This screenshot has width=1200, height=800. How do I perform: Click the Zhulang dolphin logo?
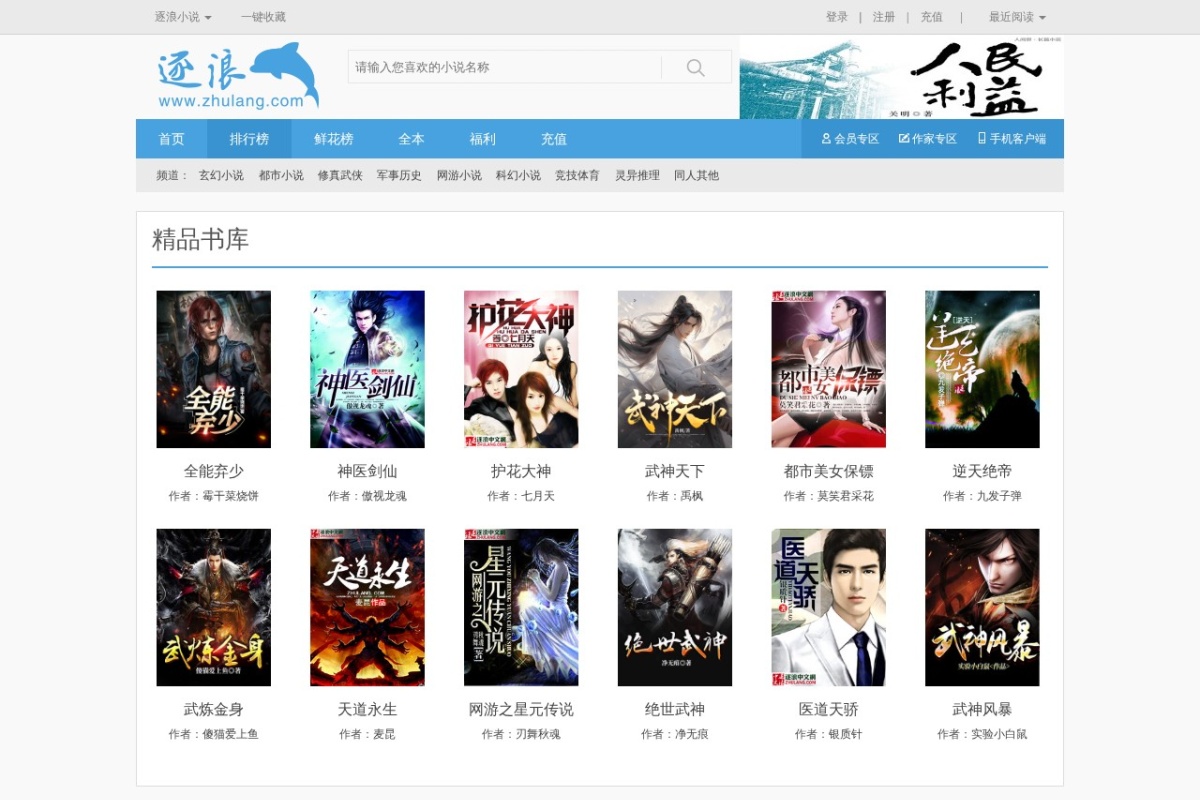pos(238,75)
